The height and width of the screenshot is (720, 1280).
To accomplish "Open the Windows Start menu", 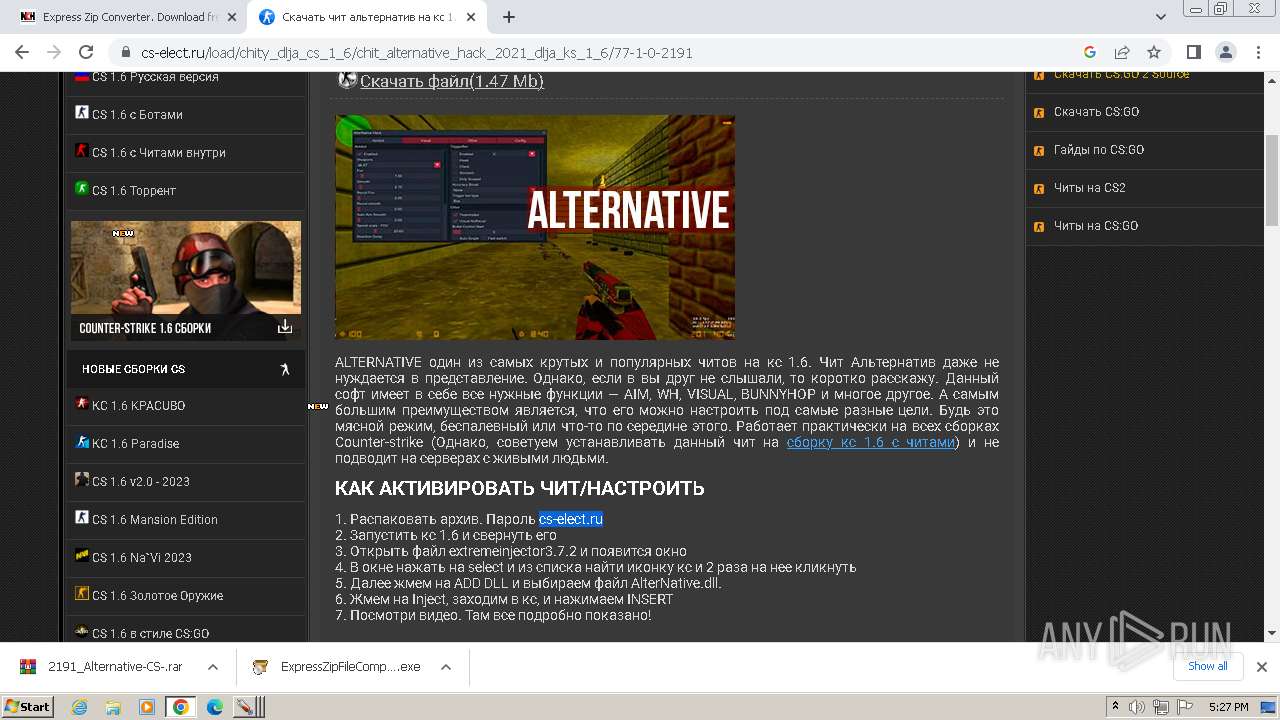I will click(27, 706).
